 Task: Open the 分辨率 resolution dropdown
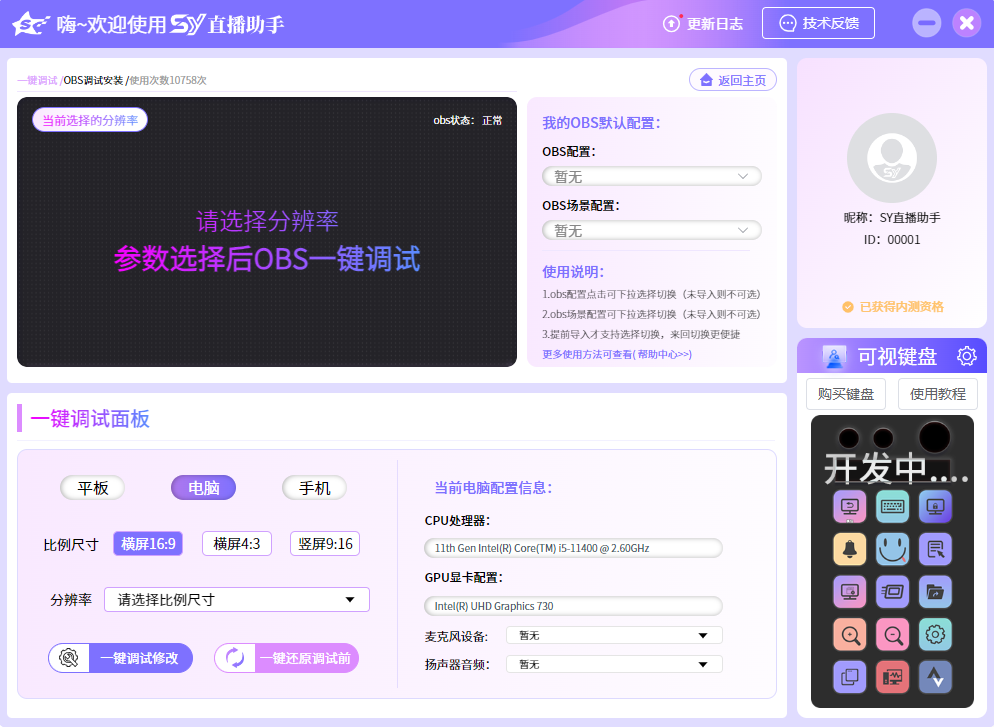pyautogui.click(x=236, y=598)
